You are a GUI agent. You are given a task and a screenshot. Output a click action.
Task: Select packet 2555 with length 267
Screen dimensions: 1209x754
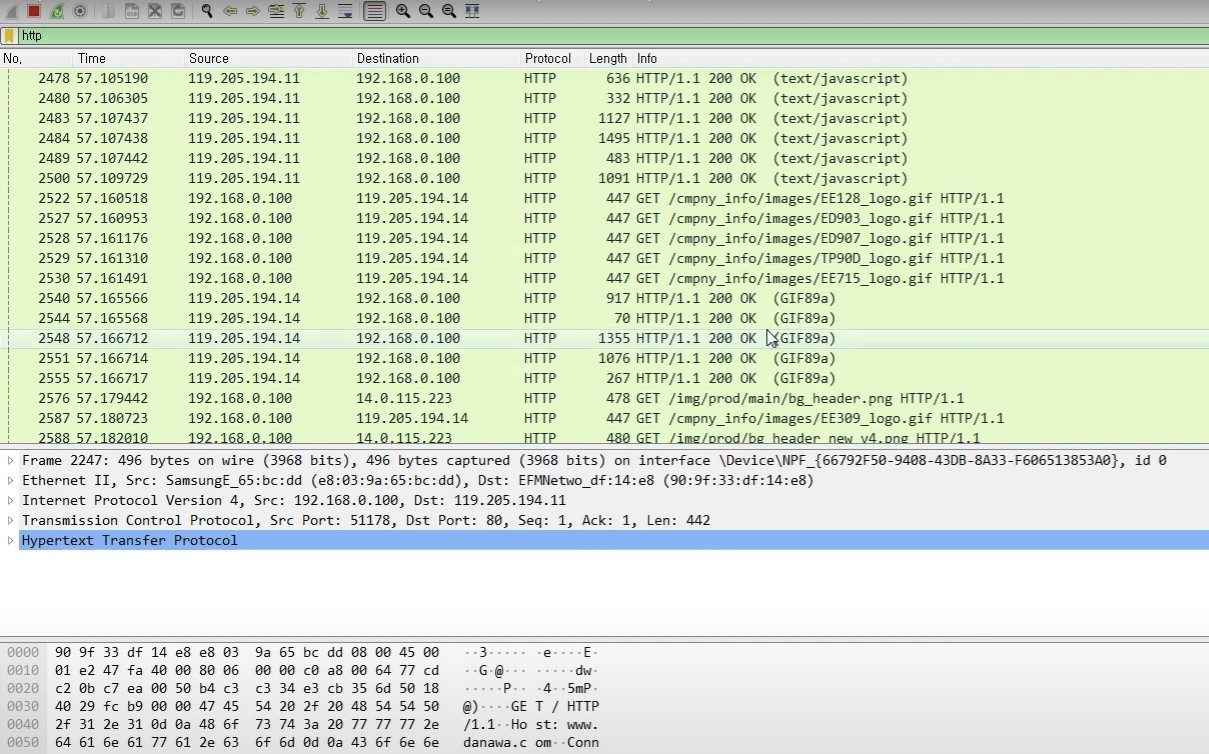pos(604,378)
